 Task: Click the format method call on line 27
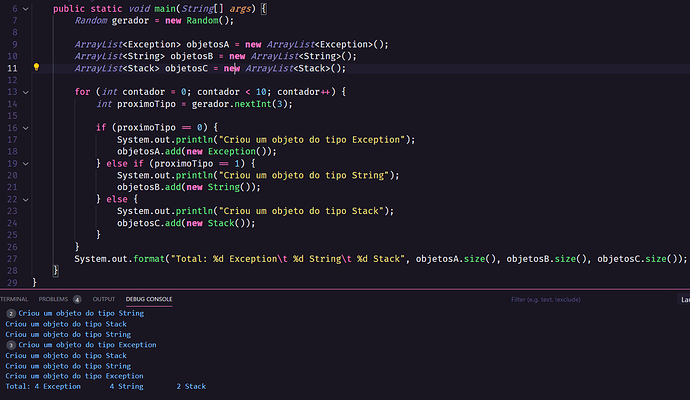pyautogui.click(x=149, y=259)
